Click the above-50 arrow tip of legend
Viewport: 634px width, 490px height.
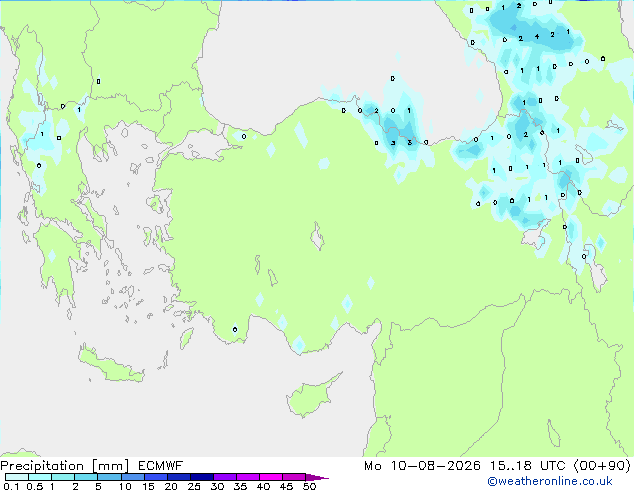[317, 477]
